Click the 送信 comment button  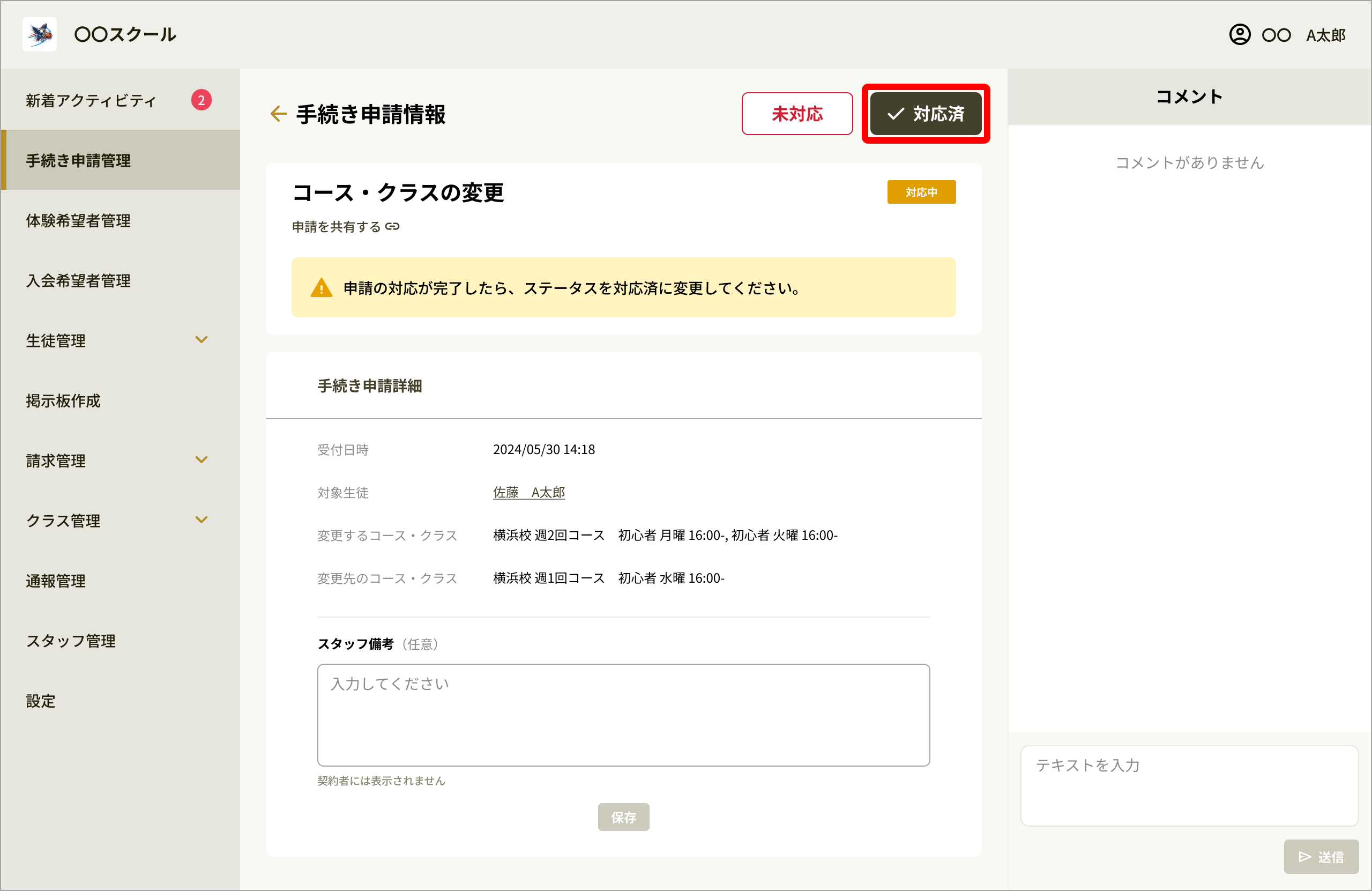point(1321,856)
